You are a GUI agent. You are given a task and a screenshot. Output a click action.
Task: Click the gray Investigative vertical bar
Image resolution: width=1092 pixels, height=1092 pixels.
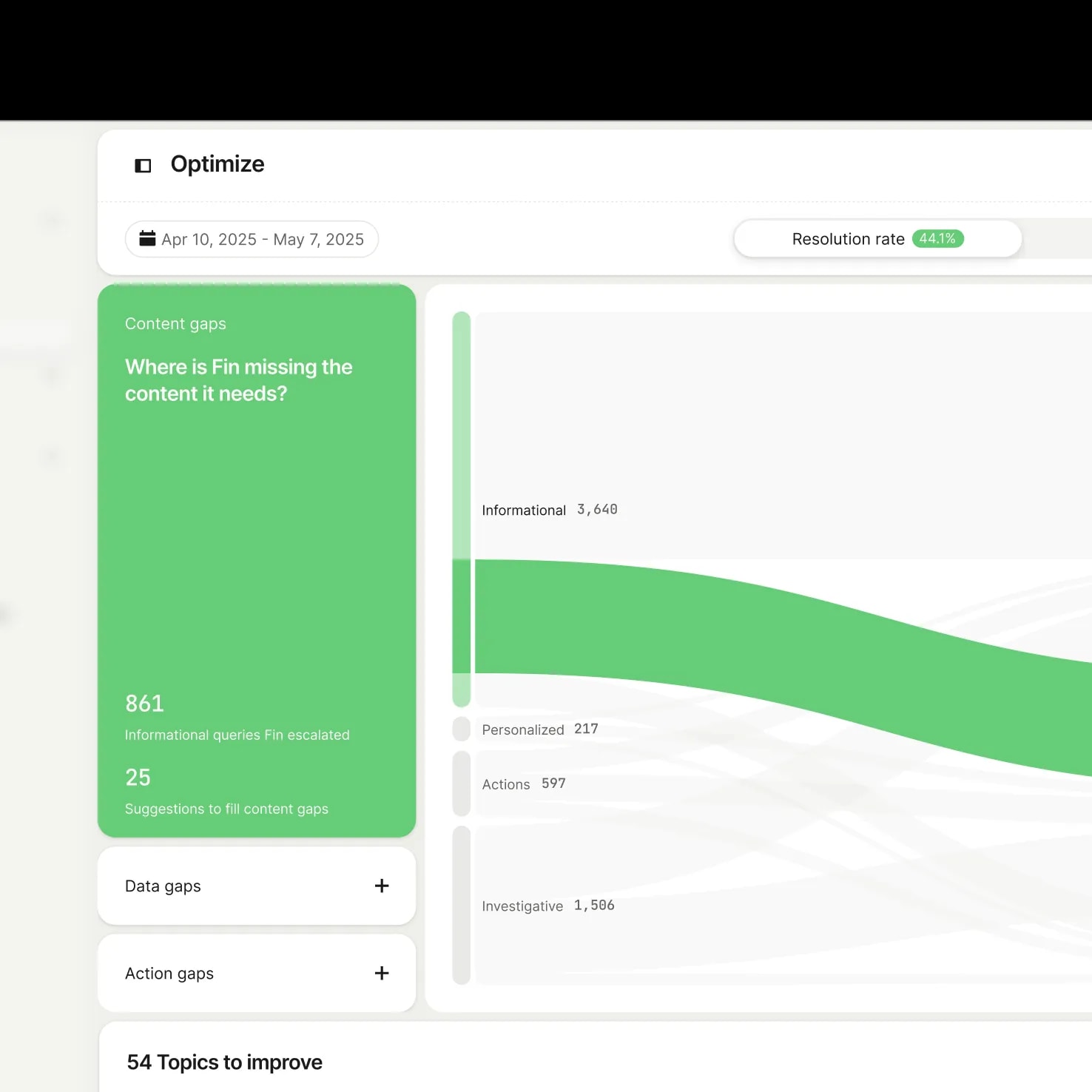coord(462,906)
